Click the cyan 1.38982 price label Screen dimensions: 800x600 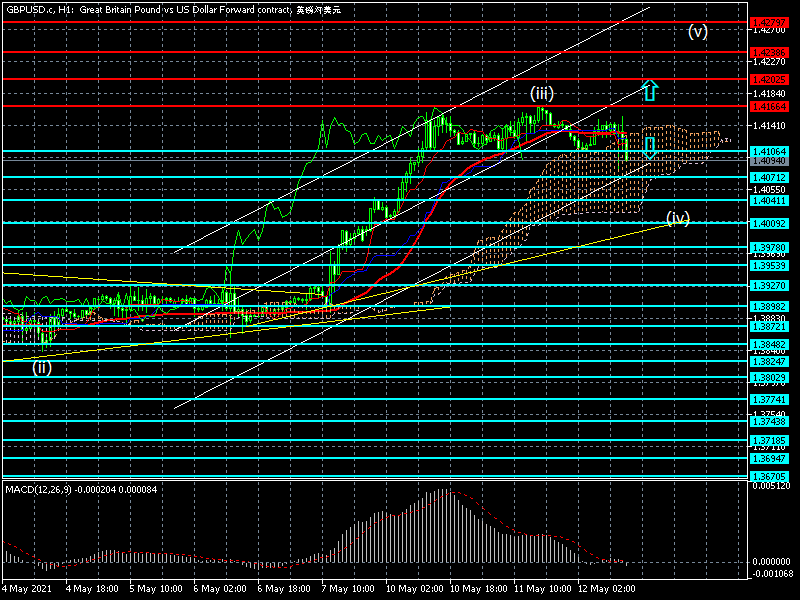coord(769,306)
